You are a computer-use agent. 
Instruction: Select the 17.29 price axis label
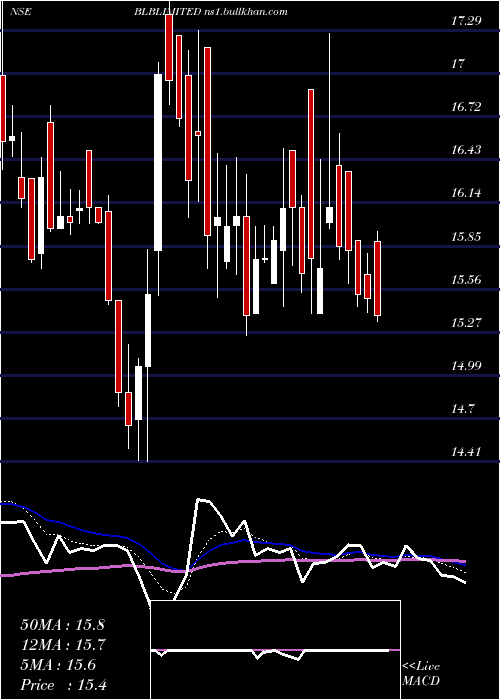[x=466, y=20]
